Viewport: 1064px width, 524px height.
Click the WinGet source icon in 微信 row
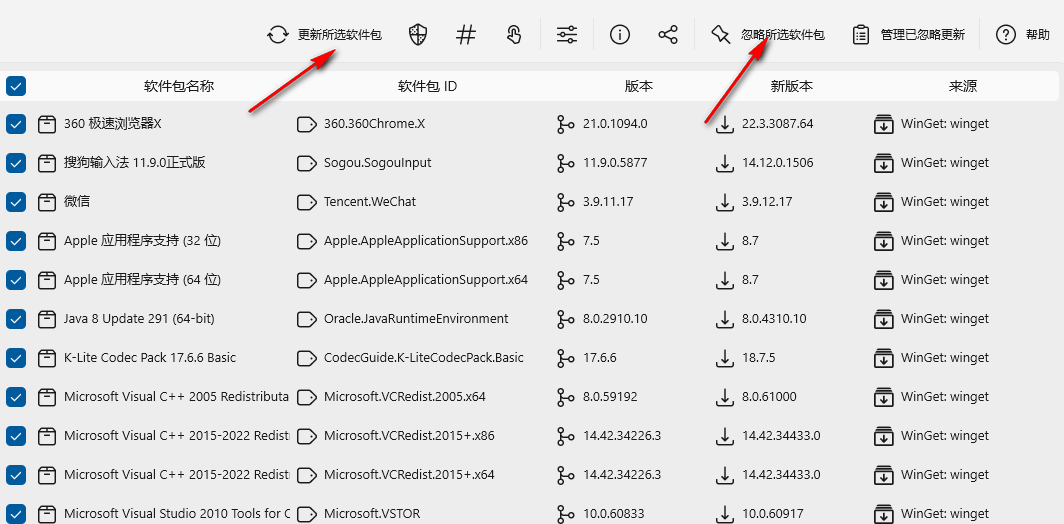(883, 202)
